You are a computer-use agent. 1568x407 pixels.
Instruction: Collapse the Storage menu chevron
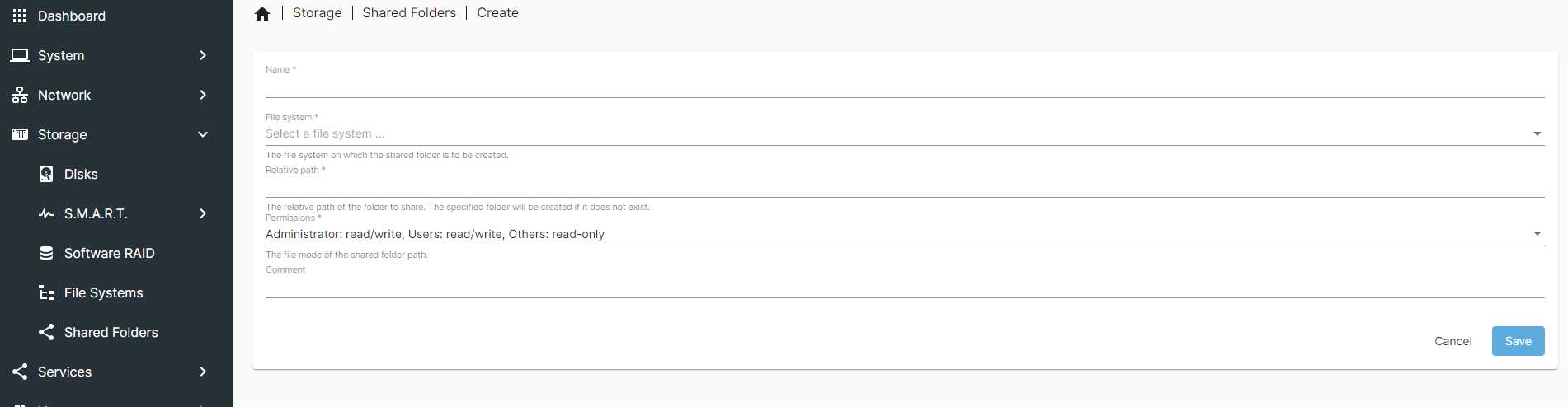pos(203,134)
